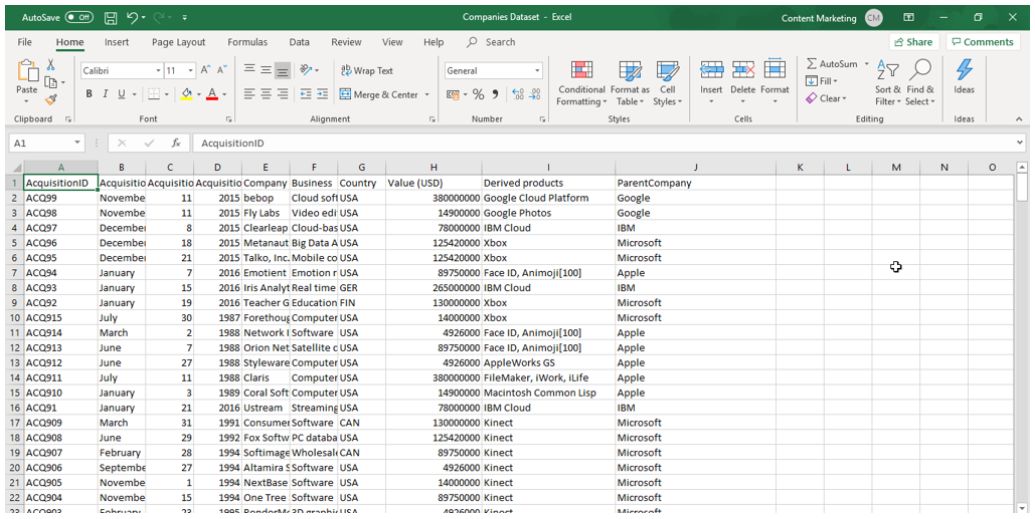Toggle Underline formatting
Viewport: 1035px width, 519px height.
point(121,94)
